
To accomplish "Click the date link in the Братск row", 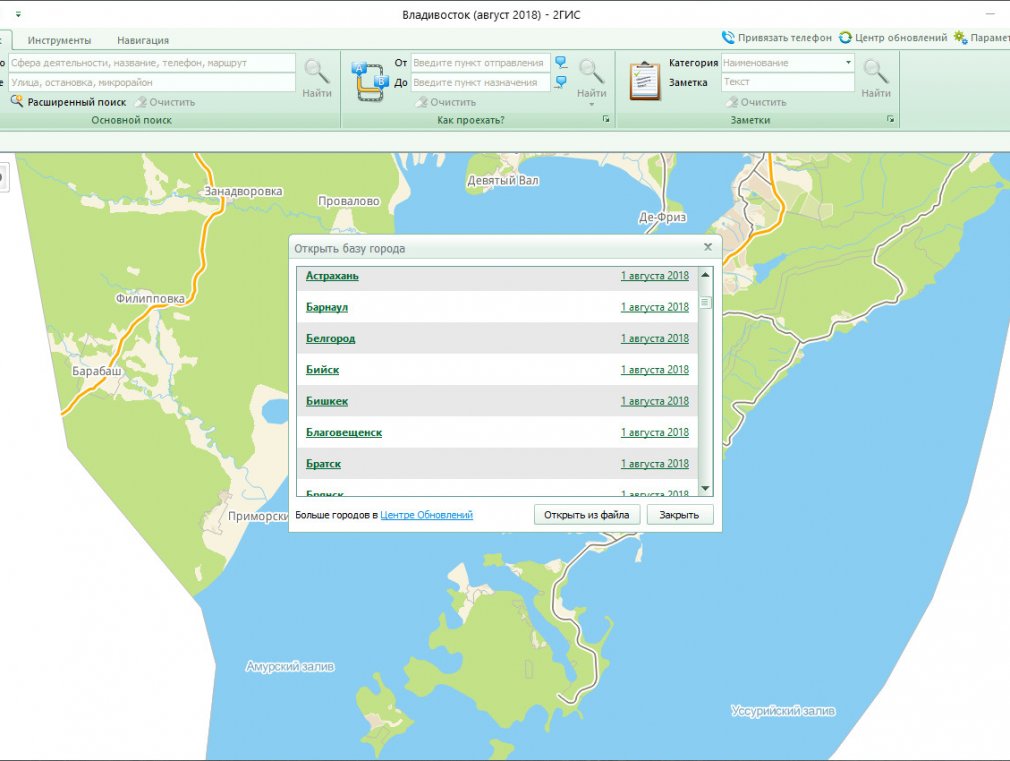I will [x=654, y=464].
